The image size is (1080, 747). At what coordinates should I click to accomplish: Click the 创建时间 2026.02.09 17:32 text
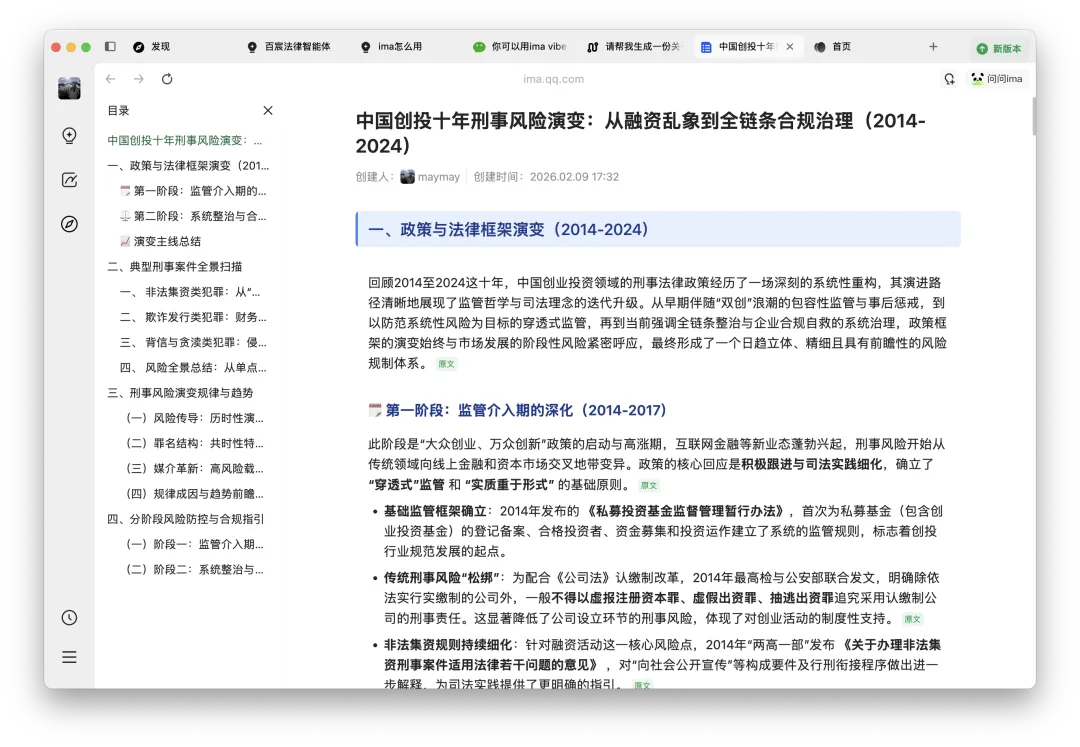[546, 177]
